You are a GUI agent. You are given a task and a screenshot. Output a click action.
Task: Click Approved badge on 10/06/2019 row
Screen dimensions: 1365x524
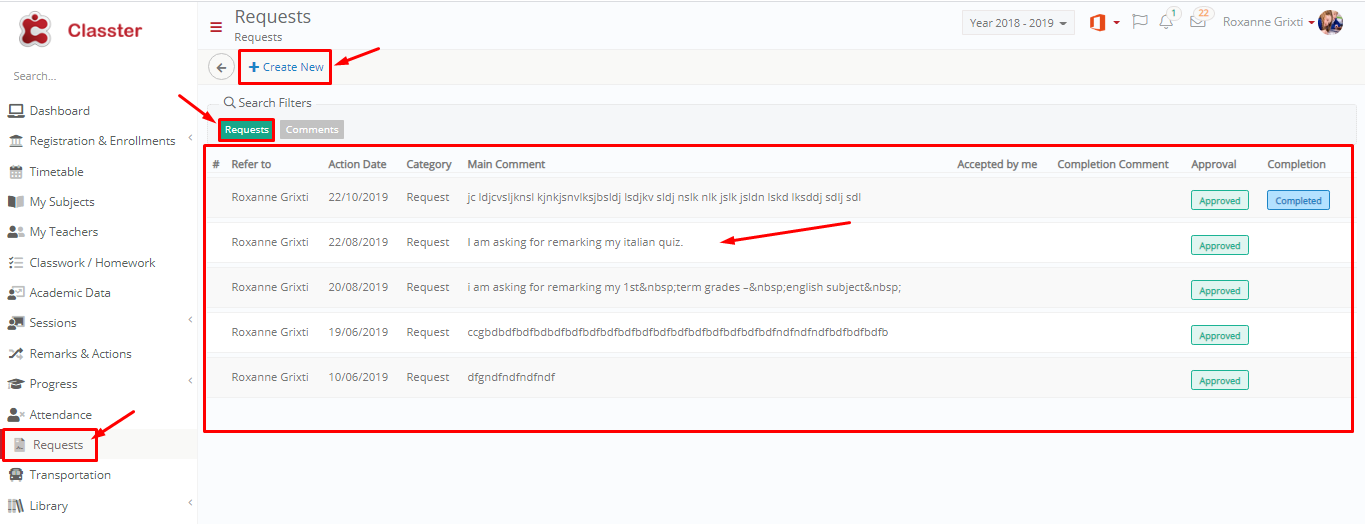tap(1219, 381)
